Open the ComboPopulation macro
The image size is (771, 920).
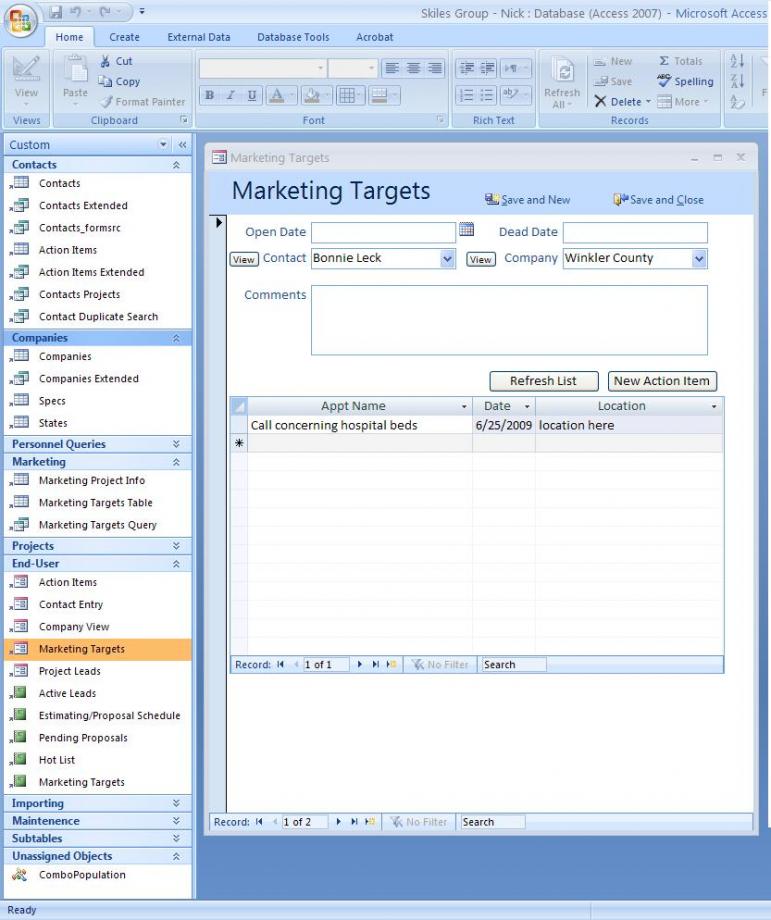tap(82, 875)
